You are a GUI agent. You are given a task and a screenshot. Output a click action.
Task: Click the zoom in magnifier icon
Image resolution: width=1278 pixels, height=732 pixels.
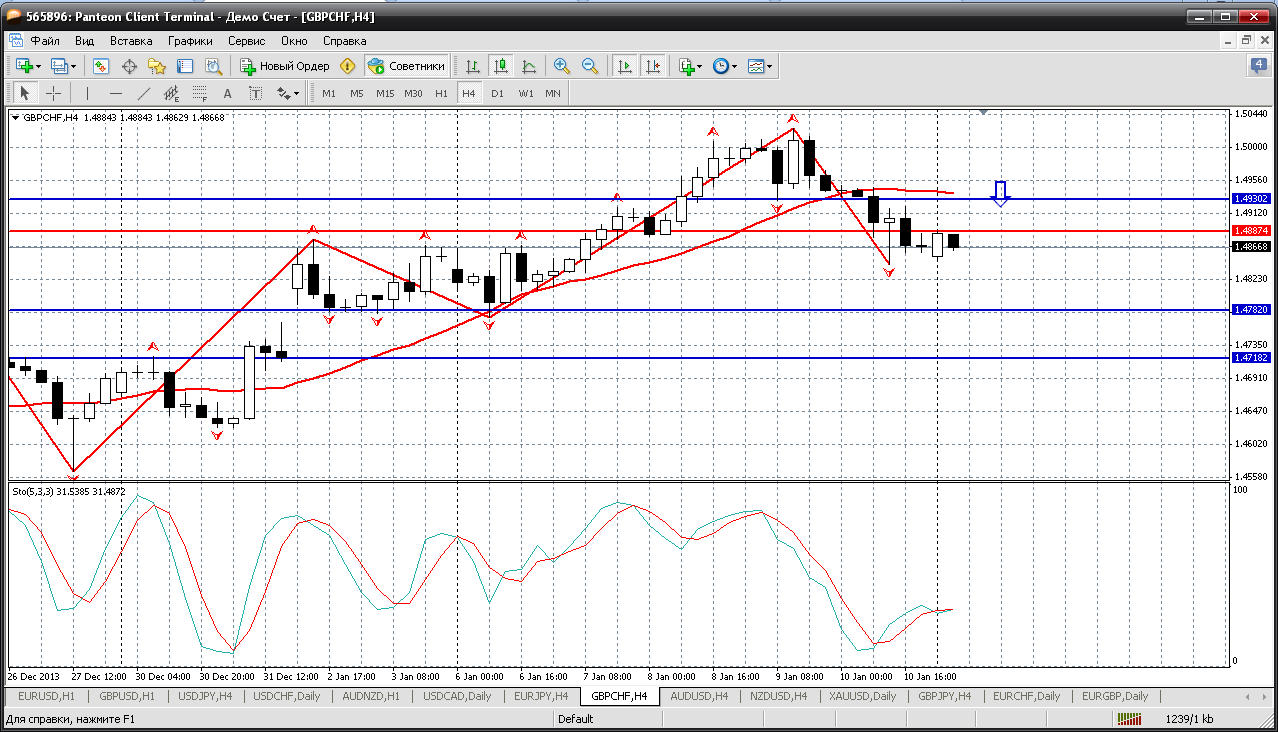(x=562, y=66)
